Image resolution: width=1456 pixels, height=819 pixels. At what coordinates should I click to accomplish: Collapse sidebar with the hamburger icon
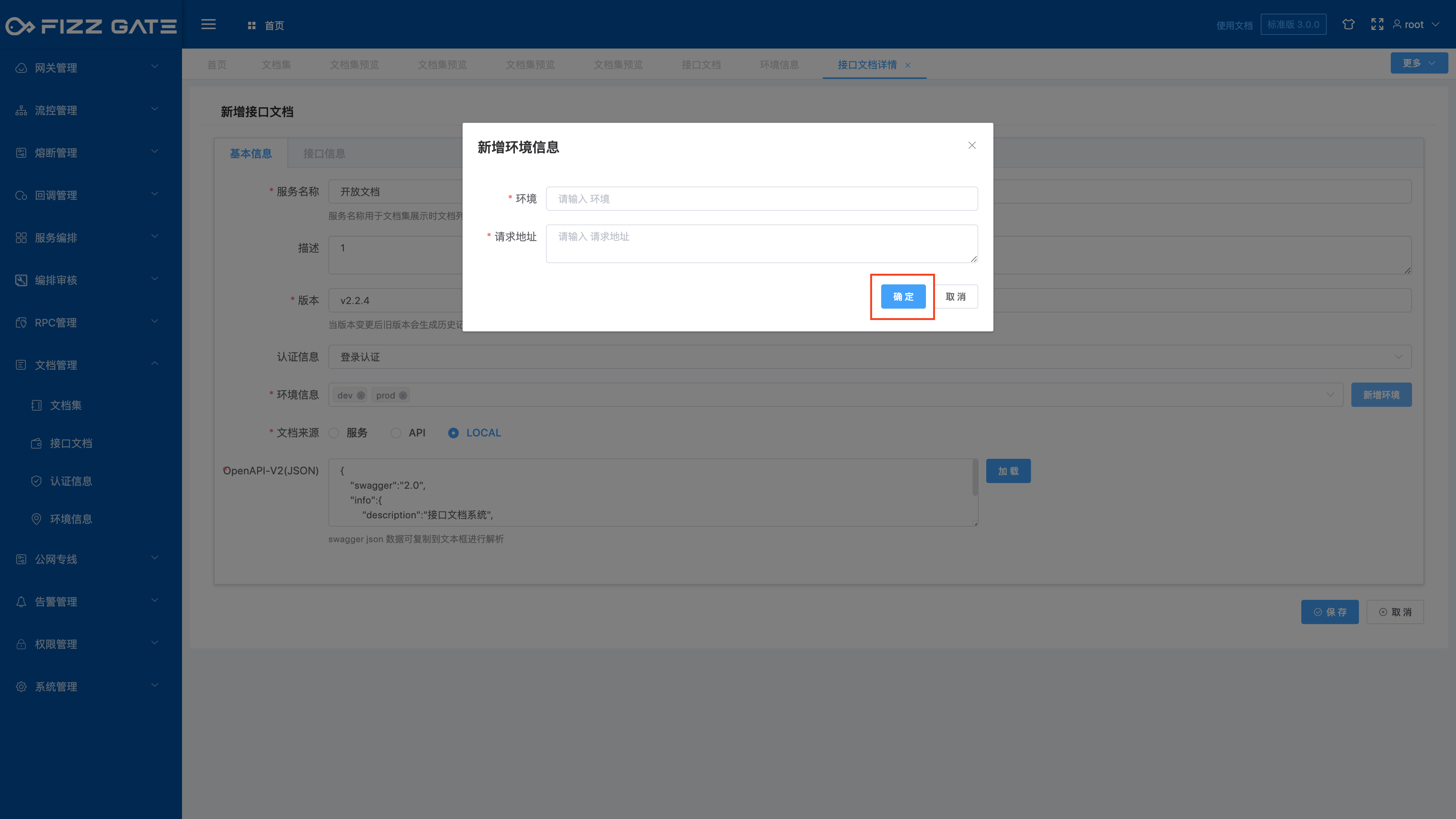pos(209,24)
